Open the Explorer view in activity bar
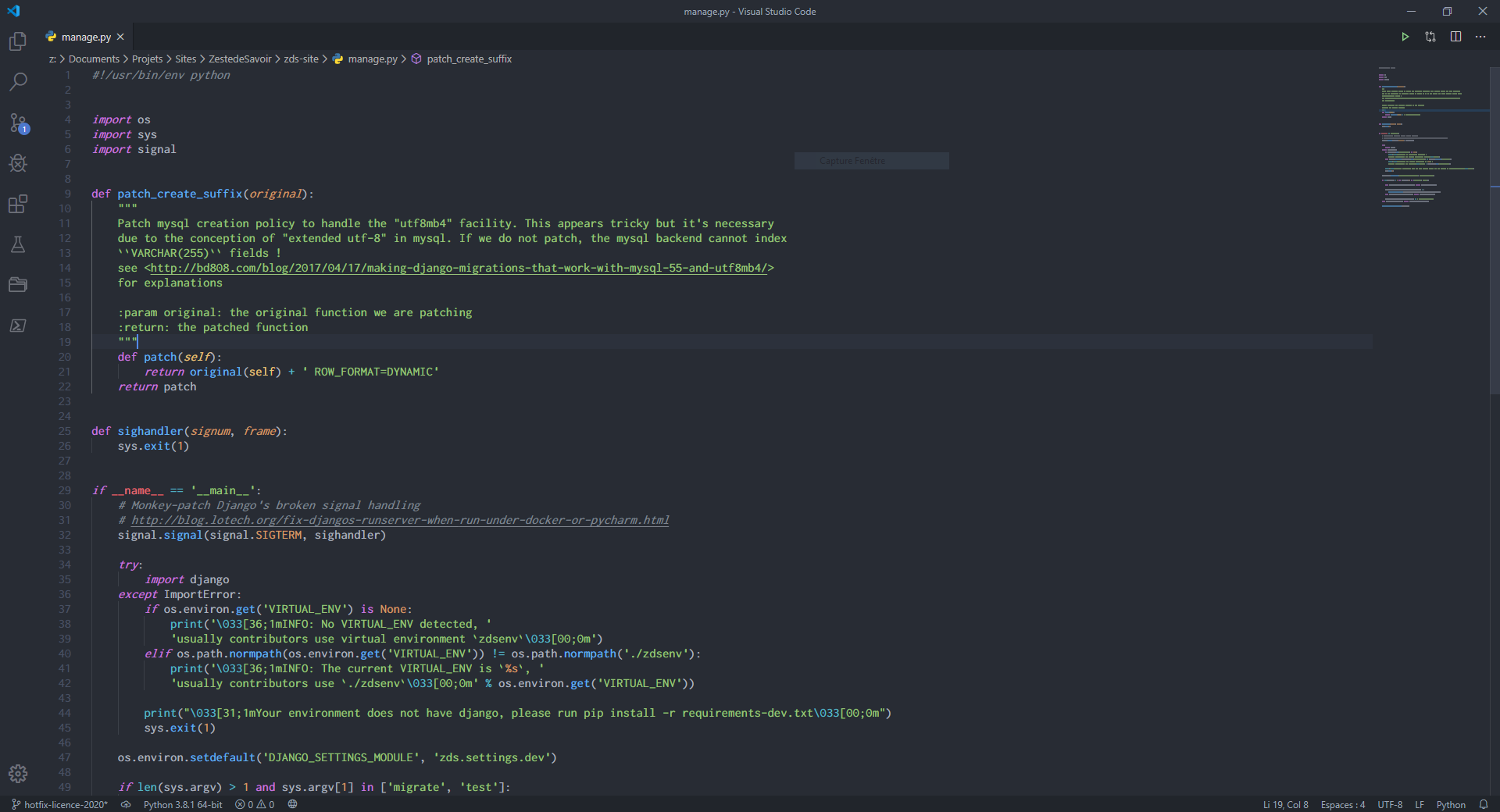 coord(17,41)
